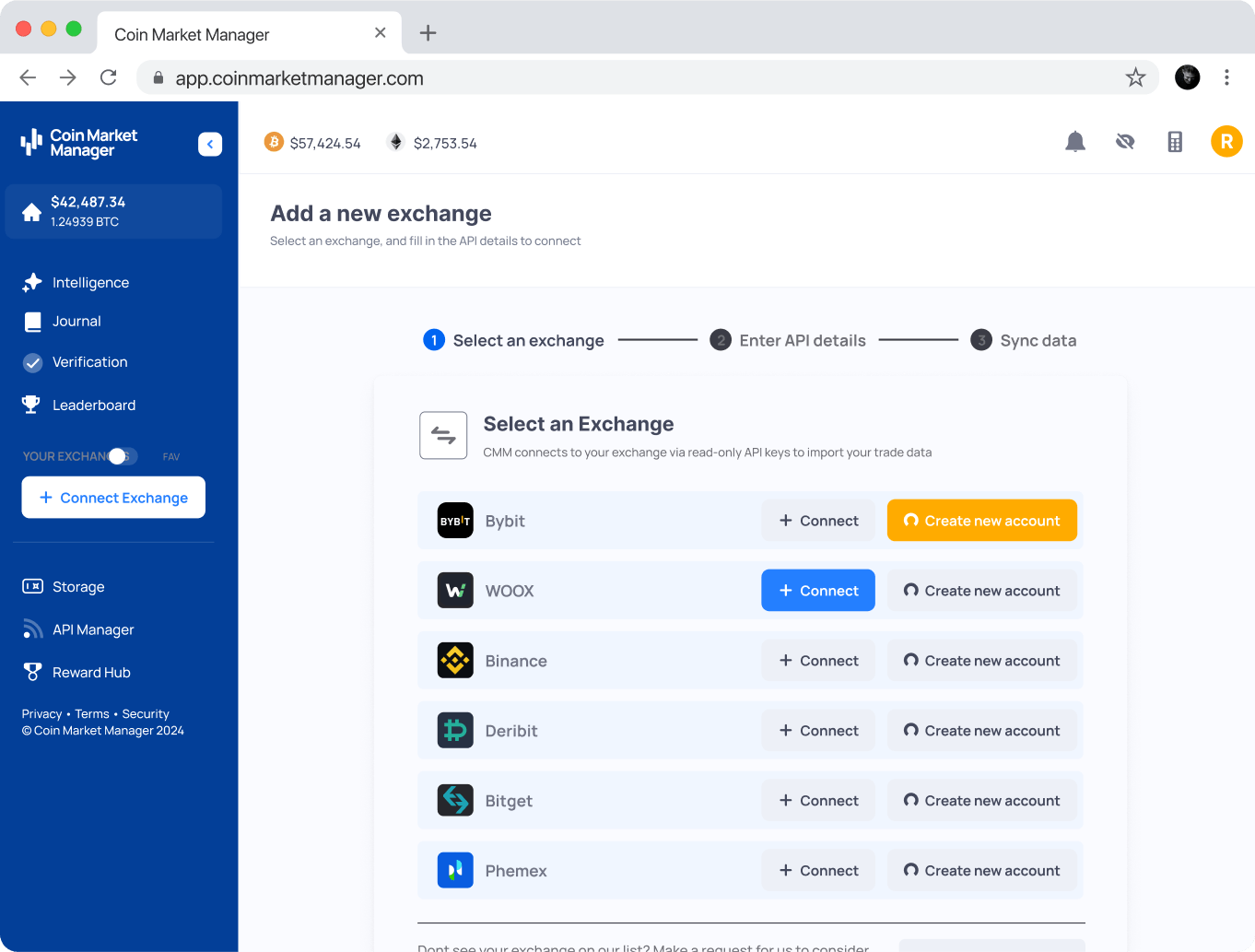Open the Privacy link

click(41, 713)
